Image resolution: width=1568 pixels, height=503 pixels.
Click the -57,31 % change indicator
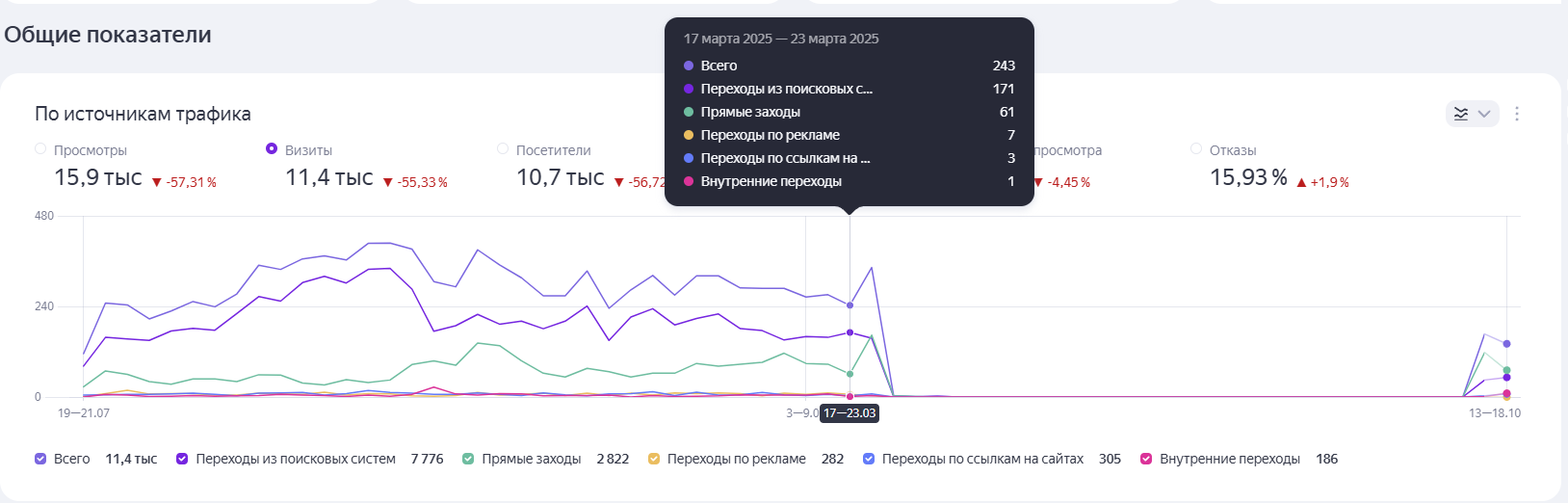click(x=185, y=182)
